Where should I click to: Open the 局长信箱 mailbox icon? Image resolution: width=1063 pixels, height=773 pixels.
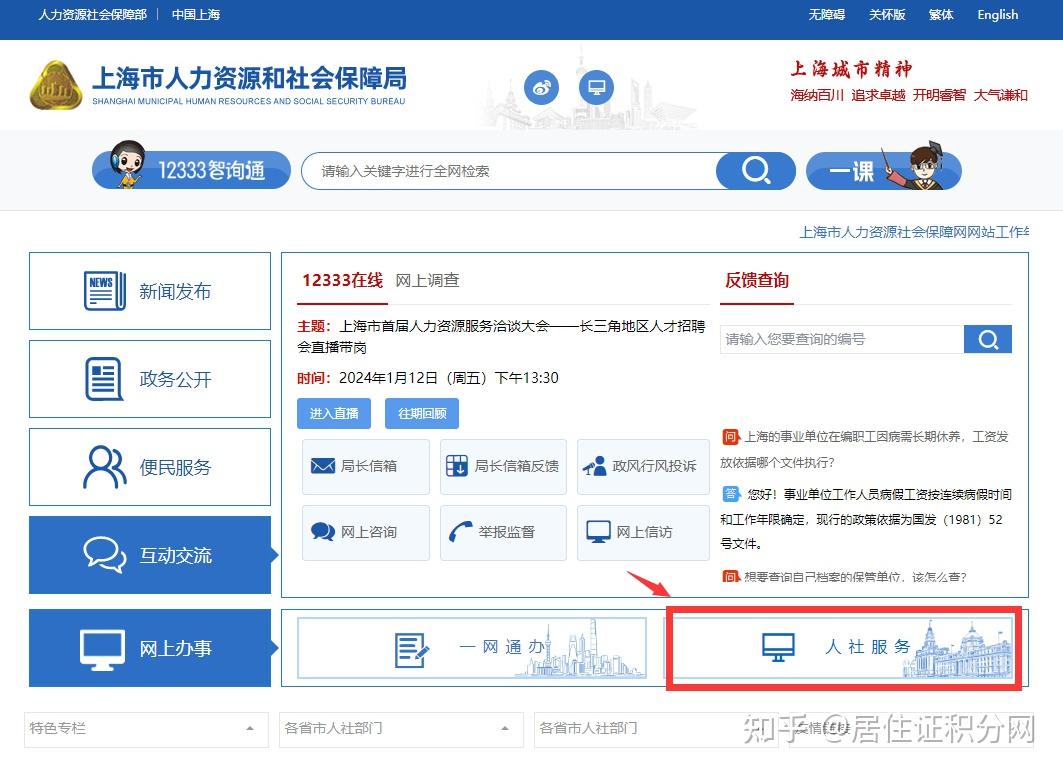[365, 467]
